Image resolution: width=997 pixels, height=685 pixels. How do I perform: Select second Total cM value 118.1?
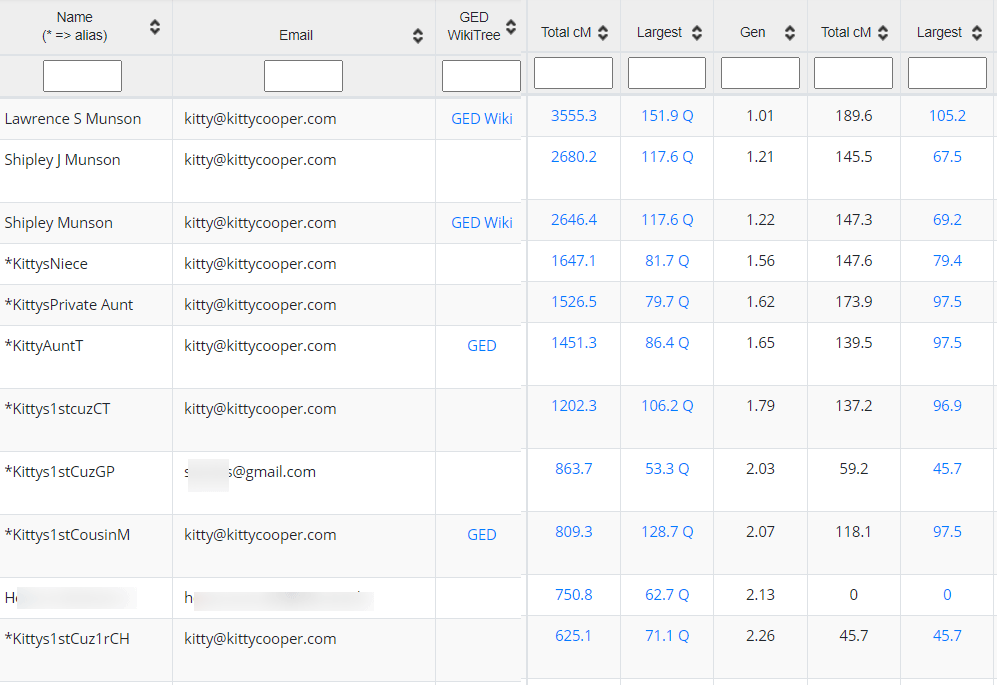[853, 532]
